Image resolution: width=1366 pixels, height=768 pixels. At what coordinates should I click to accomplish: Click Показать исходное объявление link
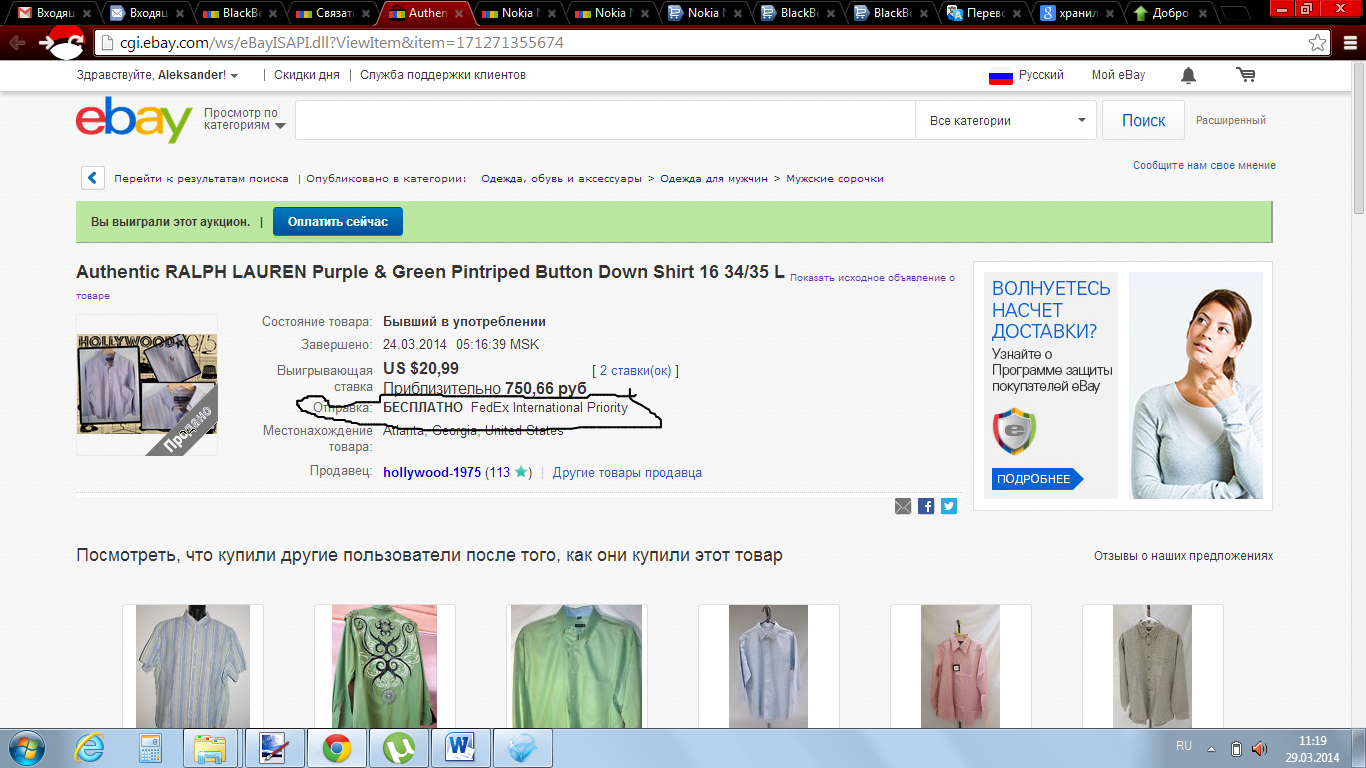[x=872, y=277]
